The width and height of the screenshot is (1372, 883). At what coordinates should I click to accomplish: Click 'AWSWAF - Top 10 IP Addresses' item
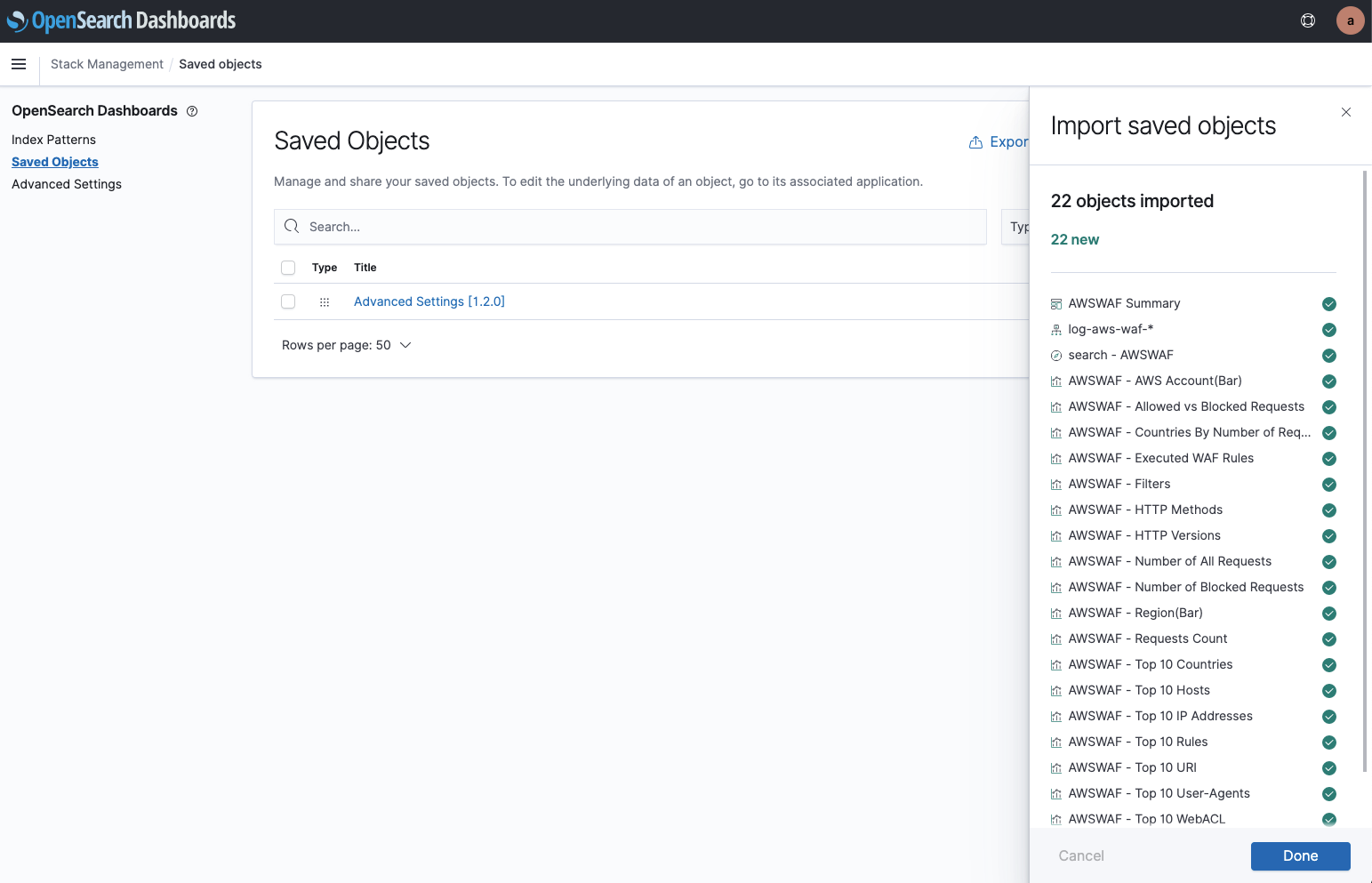click(1160, 716)
